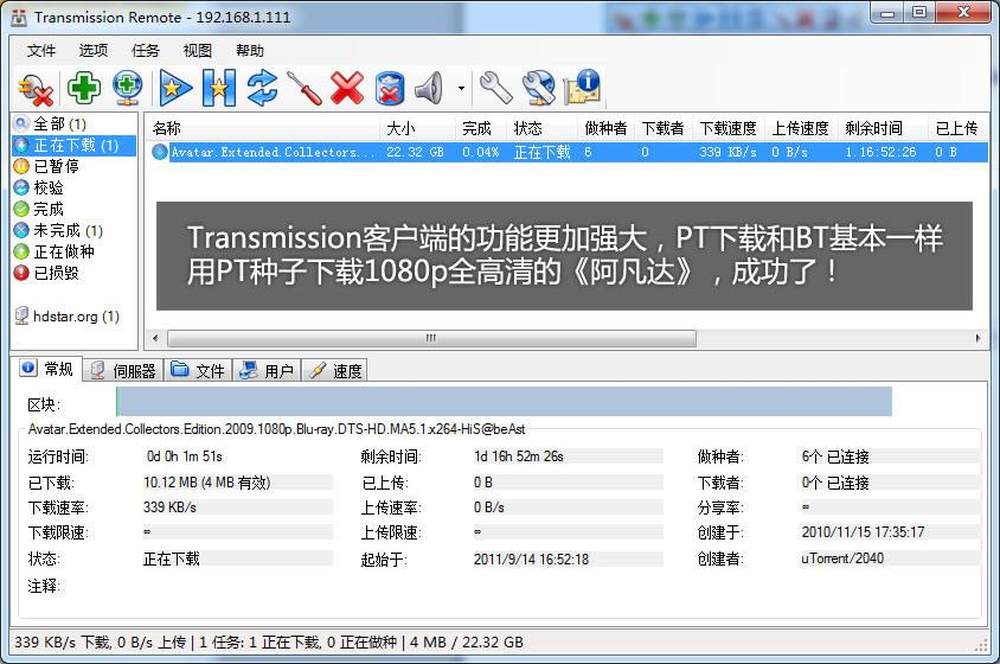
Task: Select the 完成 filter in the sidebar
Action: (x=48, y=209)
